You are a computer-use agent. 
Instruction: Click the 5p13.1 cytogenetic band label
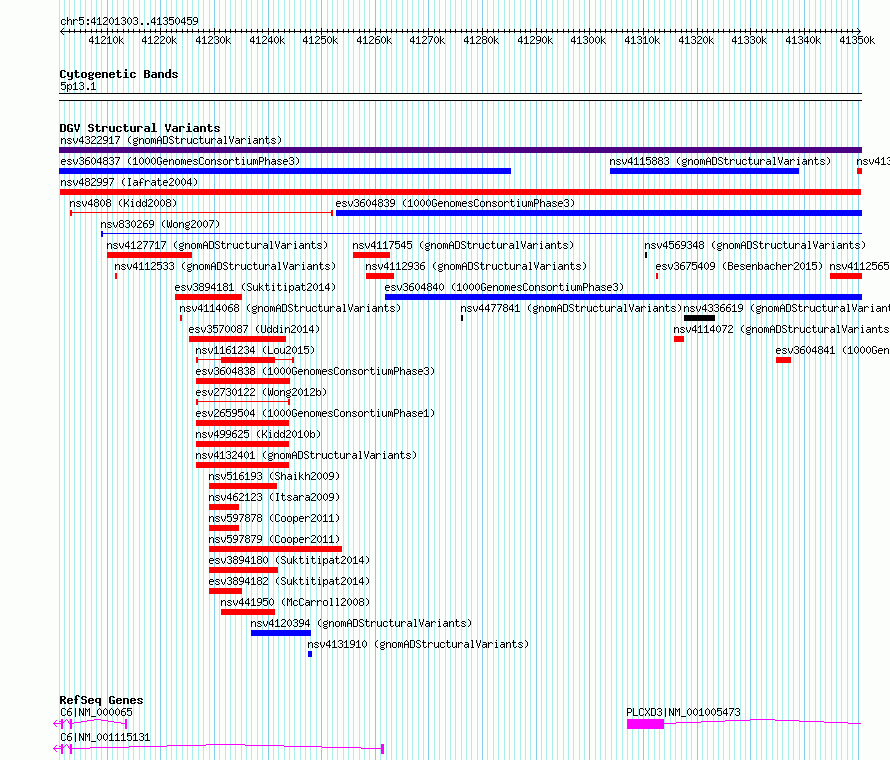[78, 86]
